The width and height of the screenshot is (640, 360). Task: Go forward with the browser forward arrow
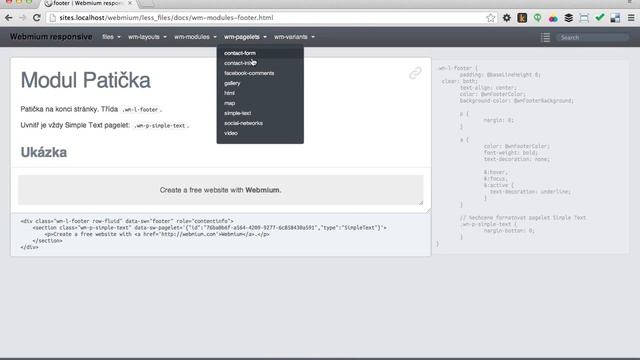22,18
